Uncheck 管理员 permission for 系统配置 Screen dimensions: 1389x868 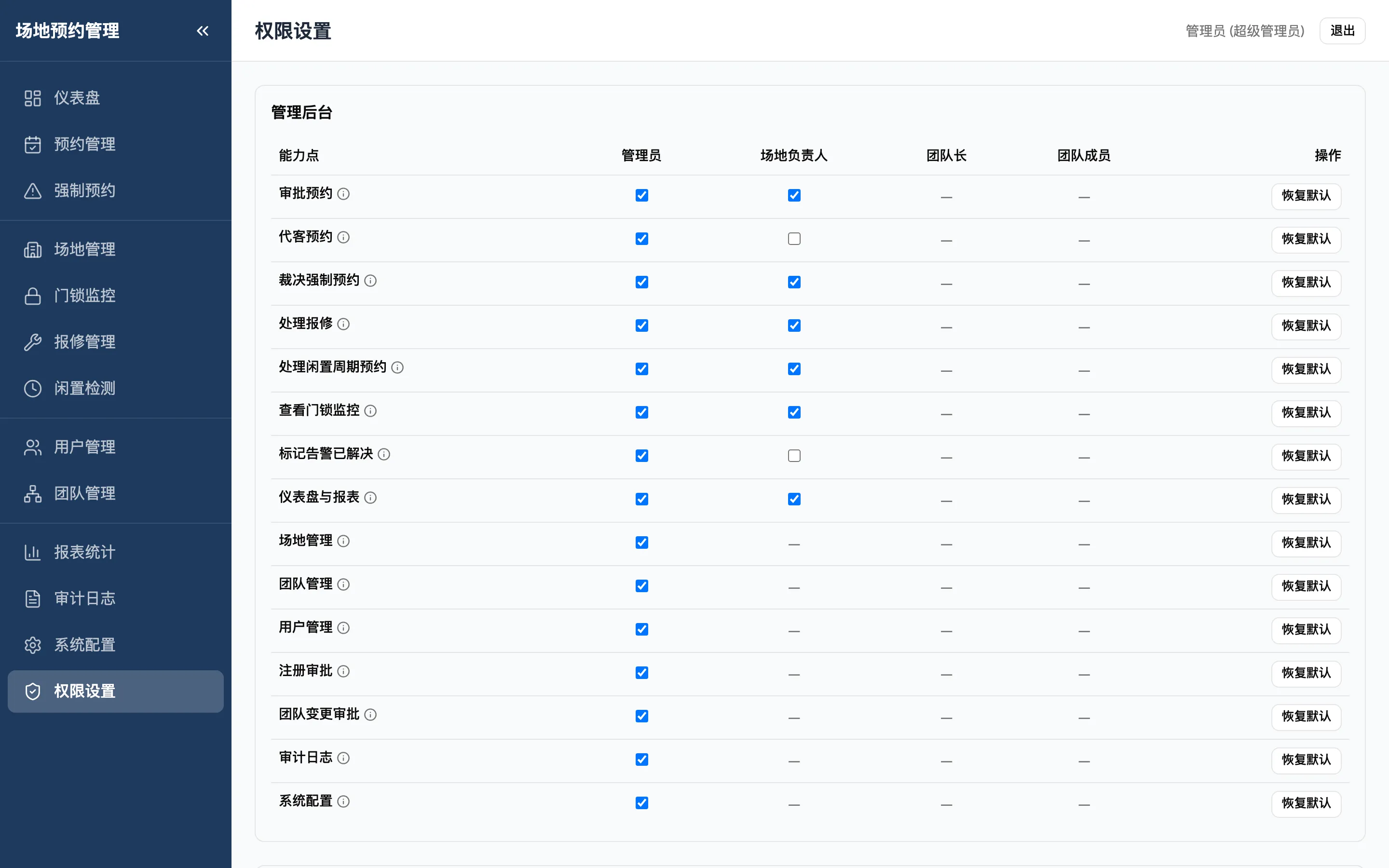[642, 802]
